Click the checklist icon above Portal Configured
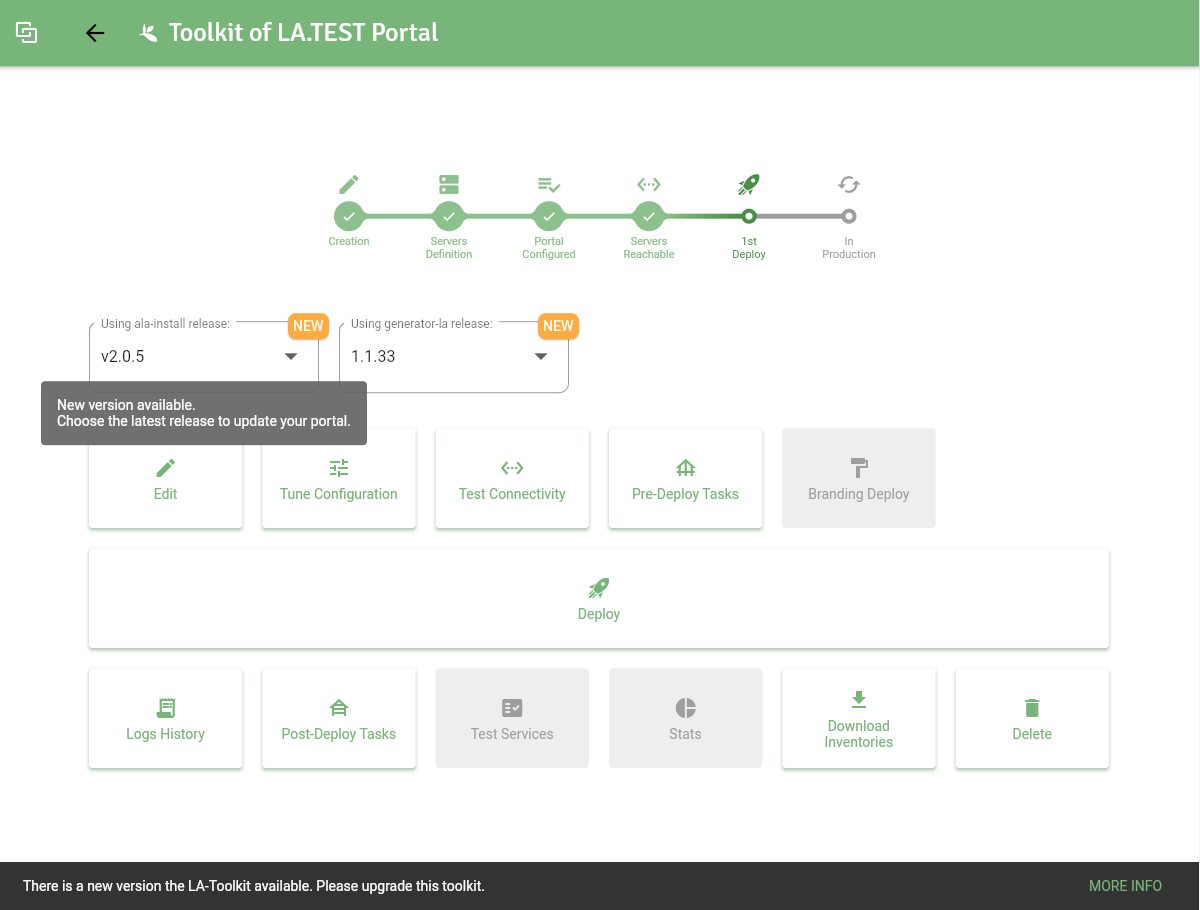Image resolution: width=1200 pixels, height=910 pixels. tap(549, 184)
